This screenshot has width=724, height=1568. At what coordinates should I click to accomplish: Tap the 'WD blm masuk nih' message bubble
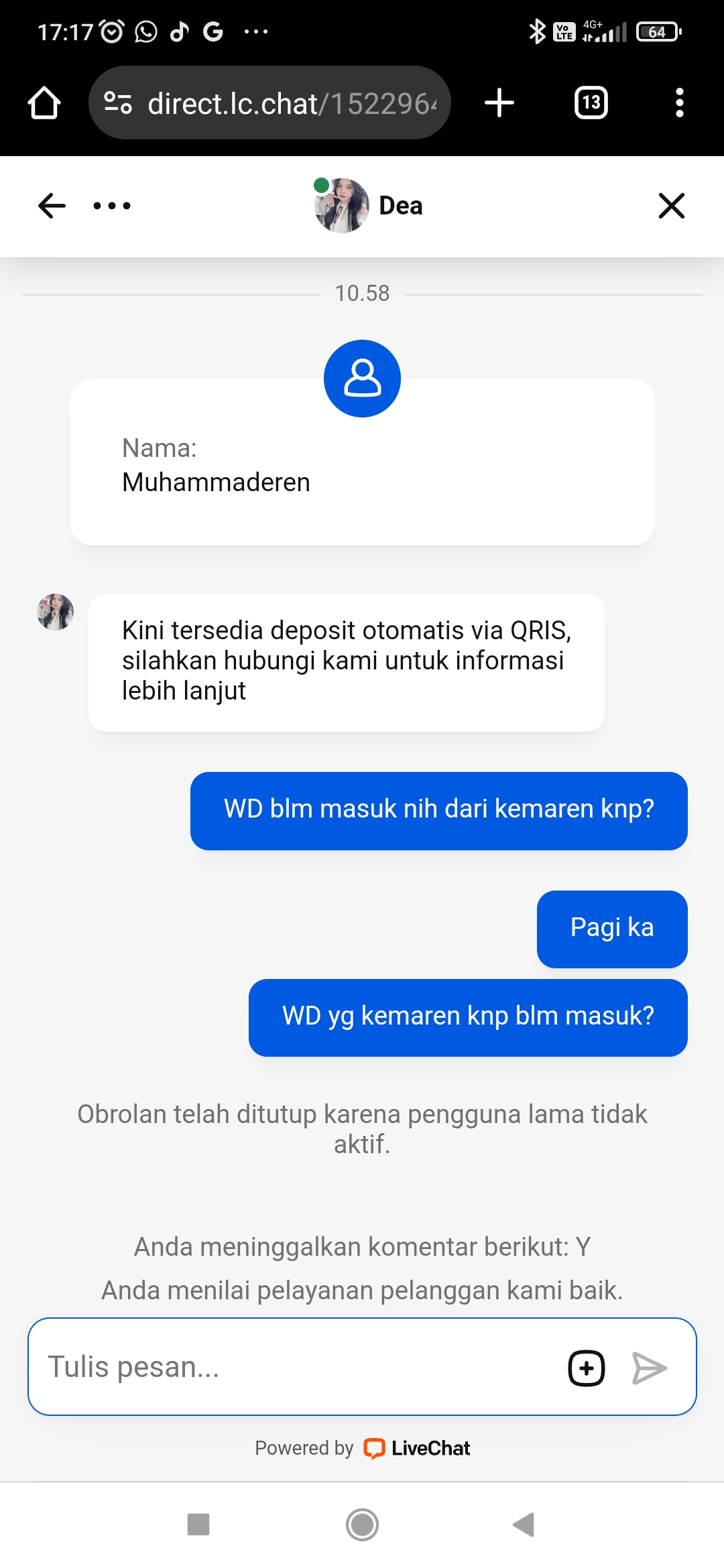point(439,811)
